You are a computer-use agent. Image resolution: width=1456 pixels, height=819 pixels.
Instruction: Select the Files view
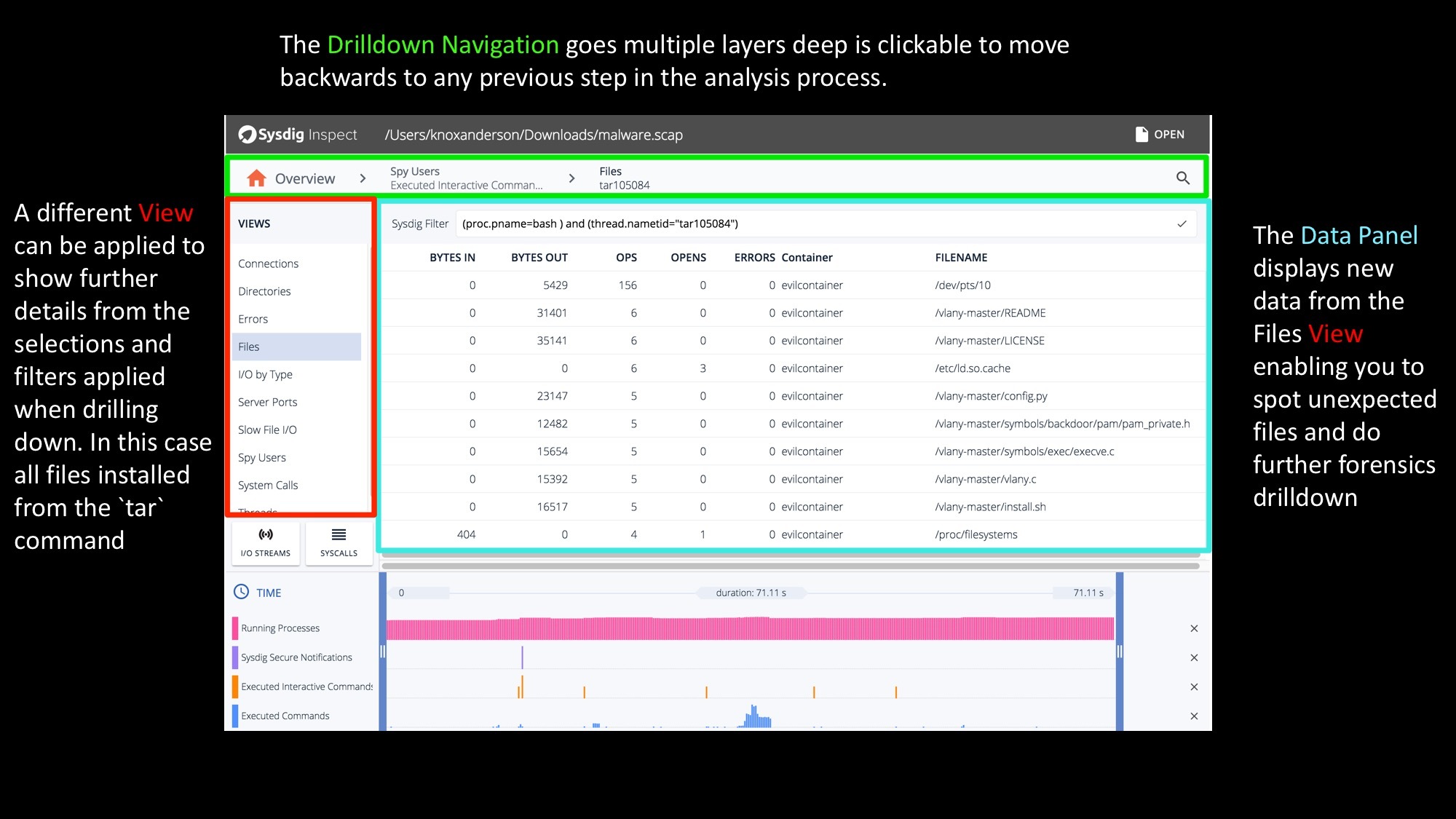(296, 347)
